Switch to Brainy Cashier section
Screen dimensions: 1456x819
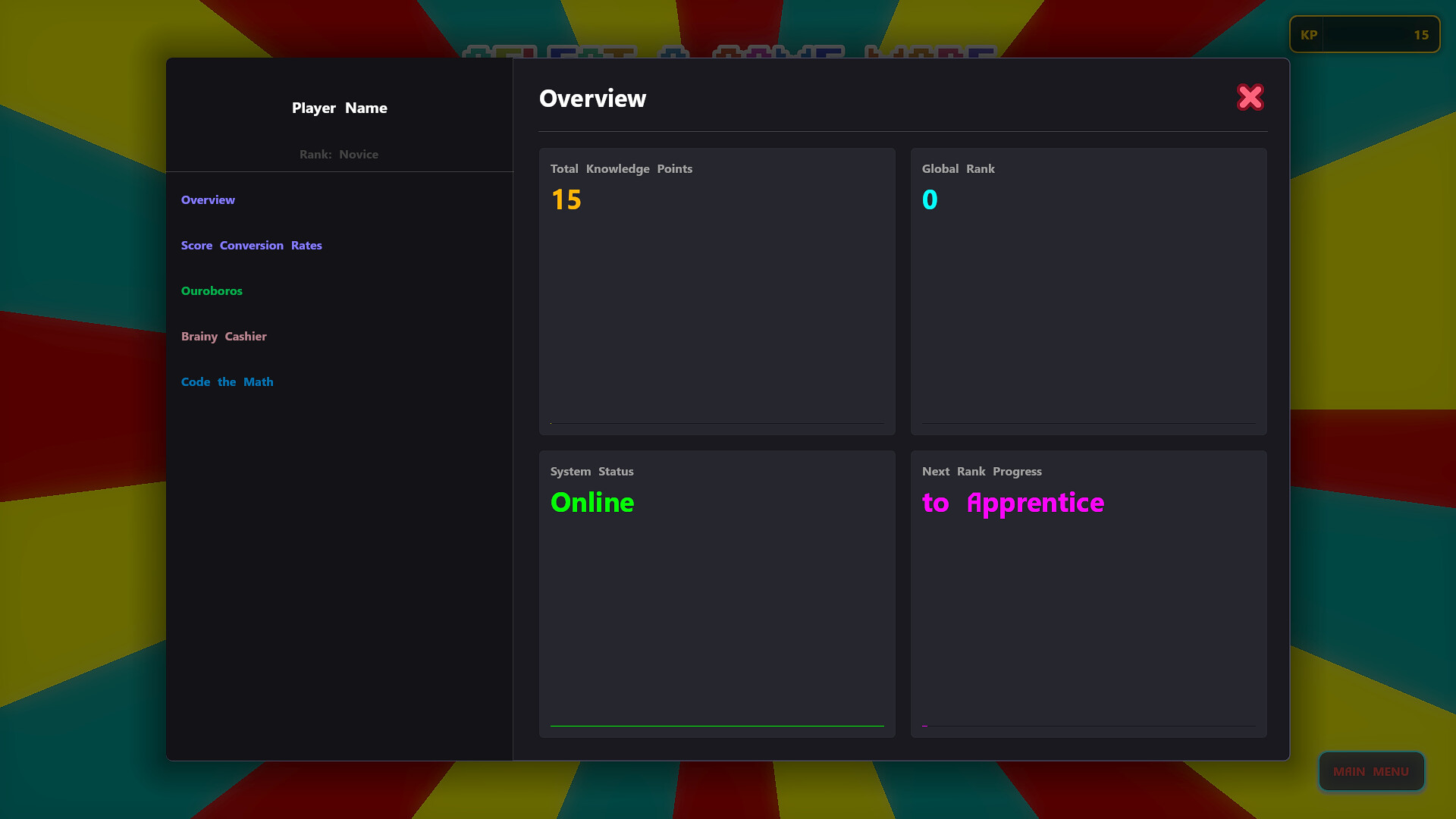(x=224, y=336)
